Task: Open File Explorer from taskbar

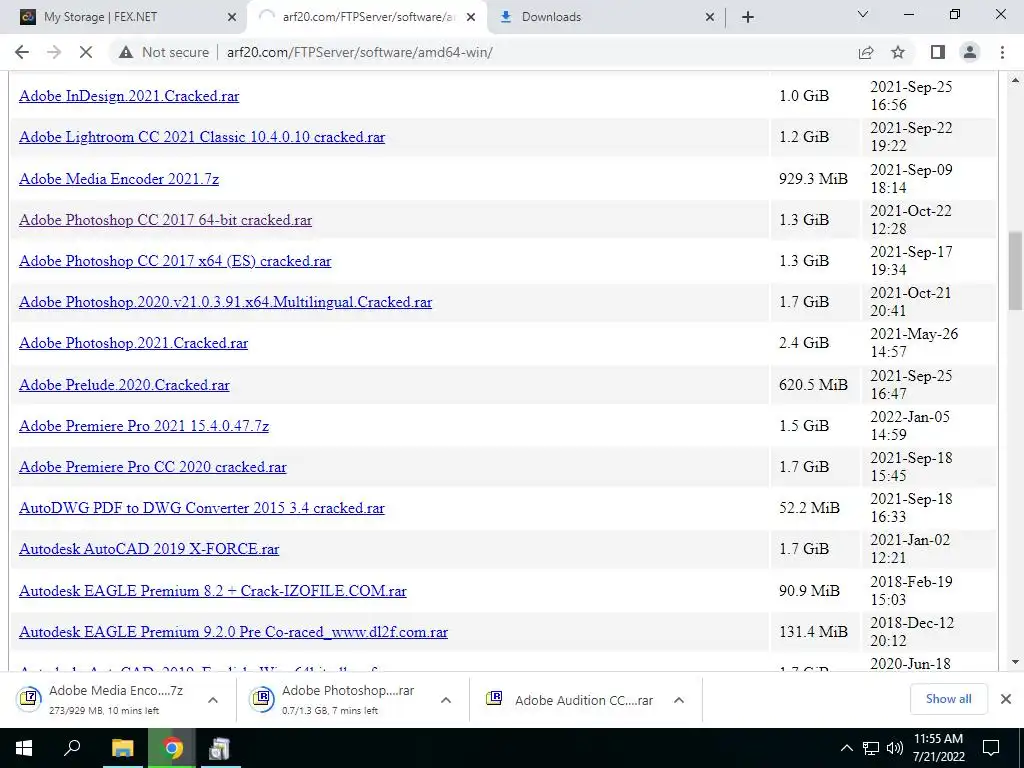Action: tap(122, 748)
